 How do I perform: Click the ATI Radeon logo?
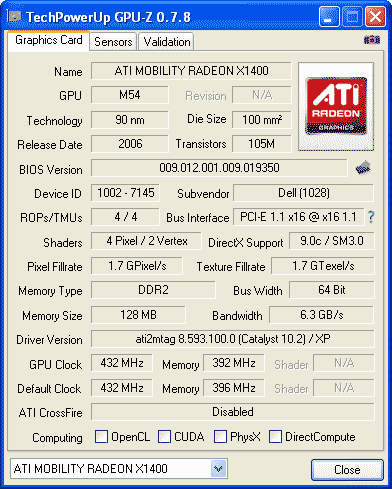coord(336,106)
